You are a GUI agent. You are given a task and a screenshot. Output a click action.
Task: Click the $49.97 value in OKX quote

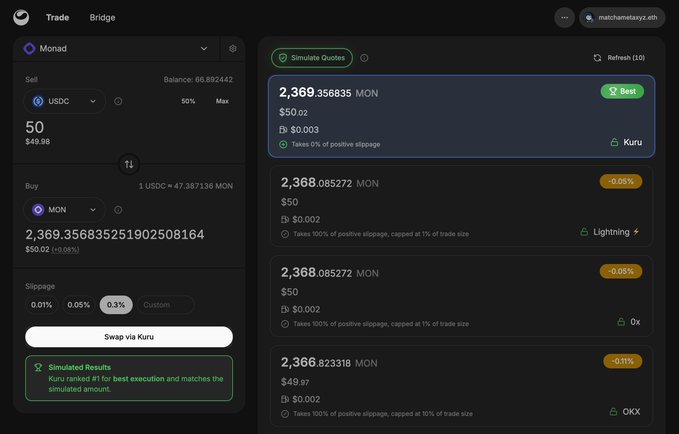(295, 382)
